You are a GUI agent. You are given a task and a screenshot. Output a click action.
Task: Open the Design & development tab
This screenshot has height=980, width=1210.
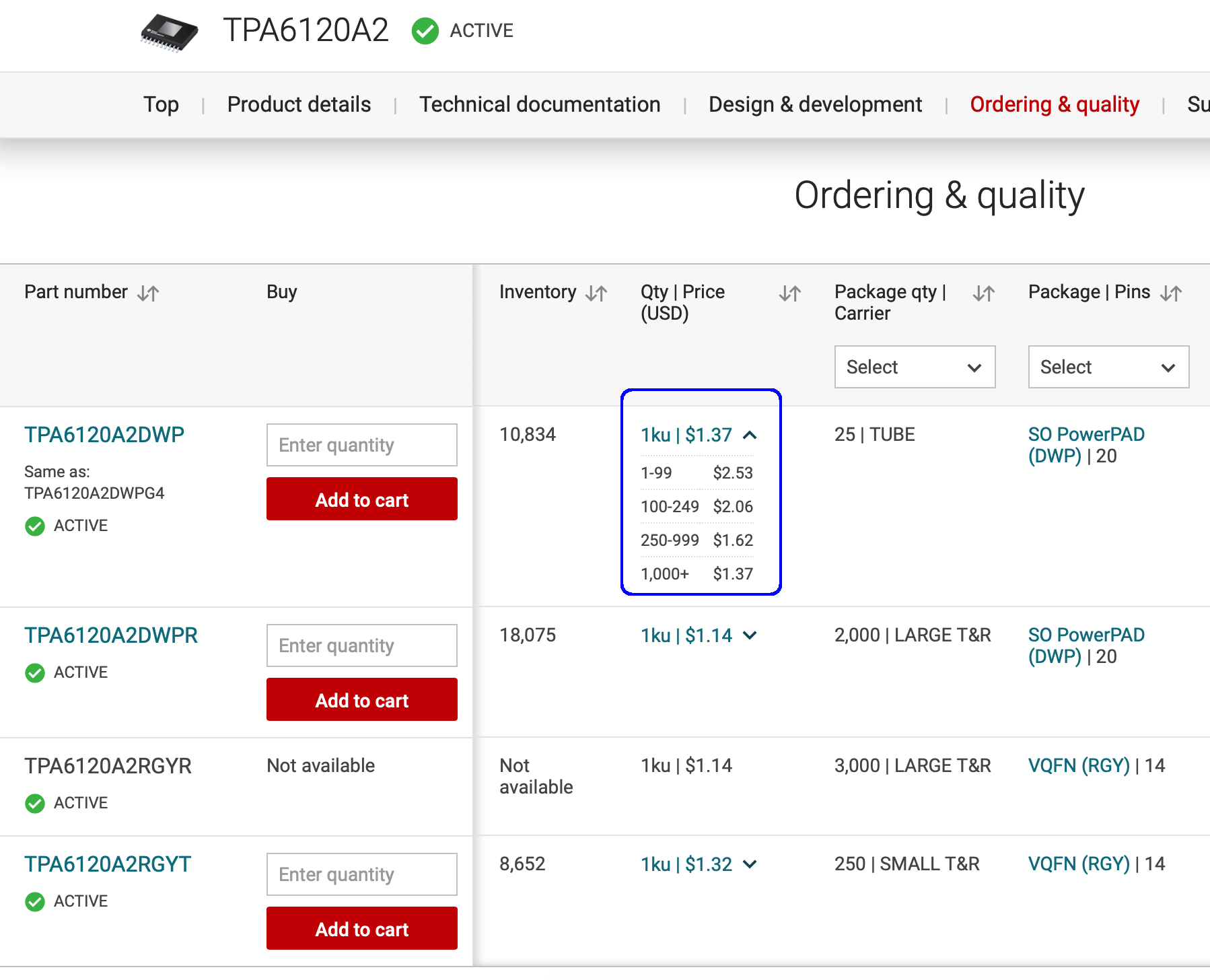[x=815, y=104]
